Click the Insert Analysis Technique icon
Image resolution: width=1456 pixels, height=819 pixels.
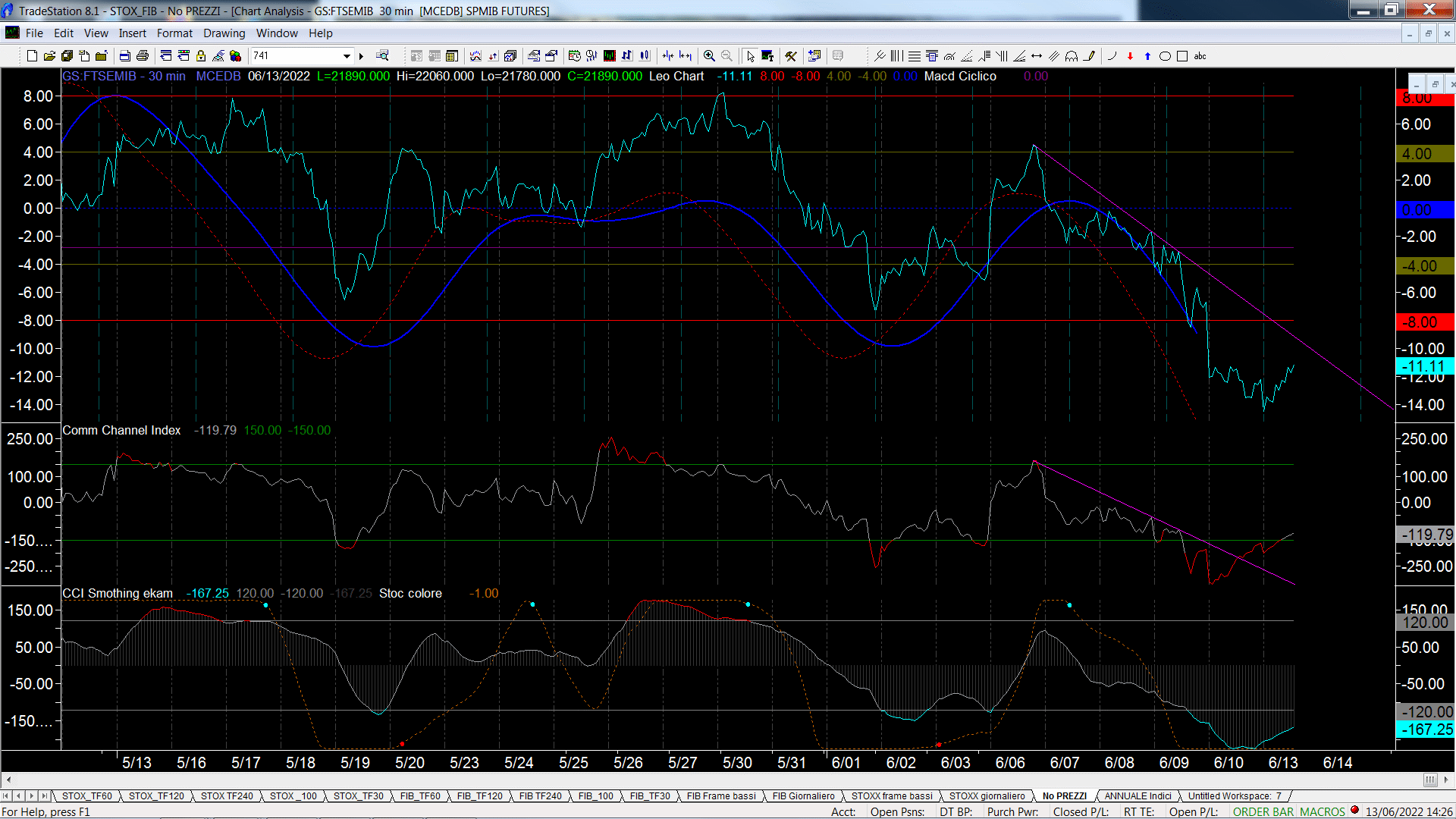[475, 55]
